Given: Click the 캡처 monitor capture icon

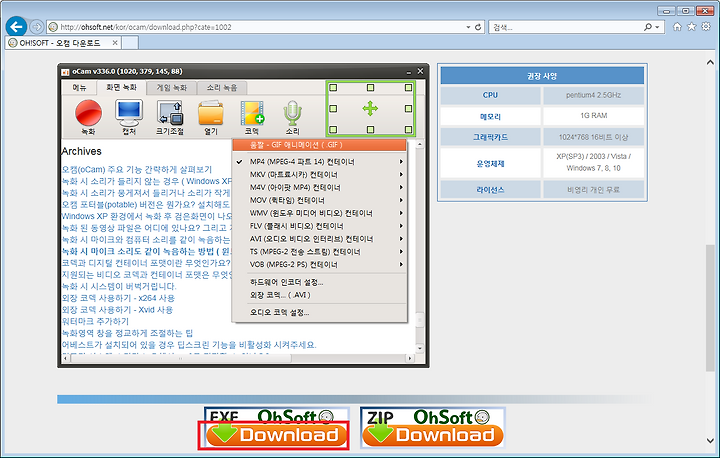Looking at the screenshot, I should [x=129, y=113].
